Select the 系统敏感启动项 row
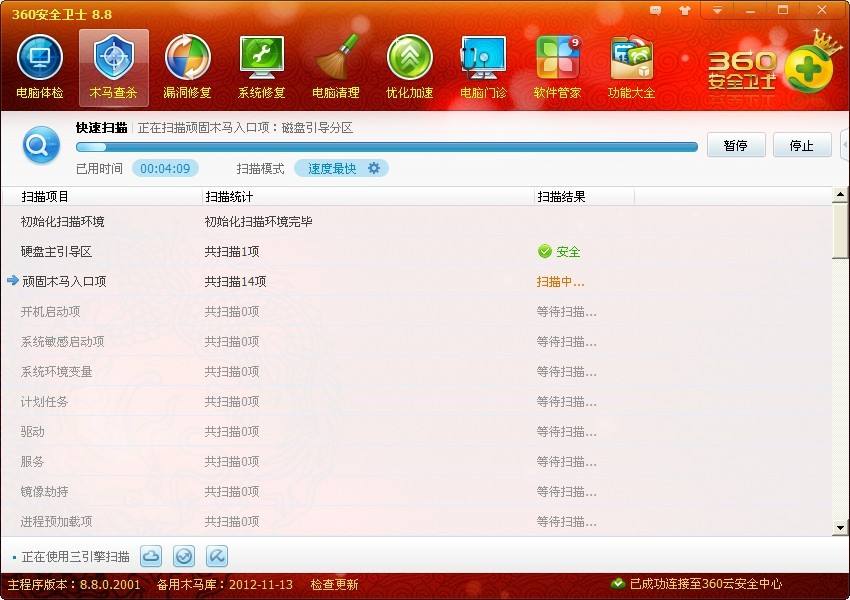Screen dimensions: 850x600 pos(416,341)
